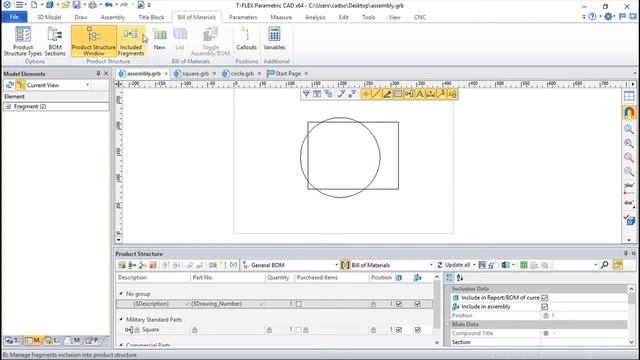This screenshot has width=640, height=360.
Task: Click the first add-record icon in Product Structure toolbar
Action: point(122,265)
